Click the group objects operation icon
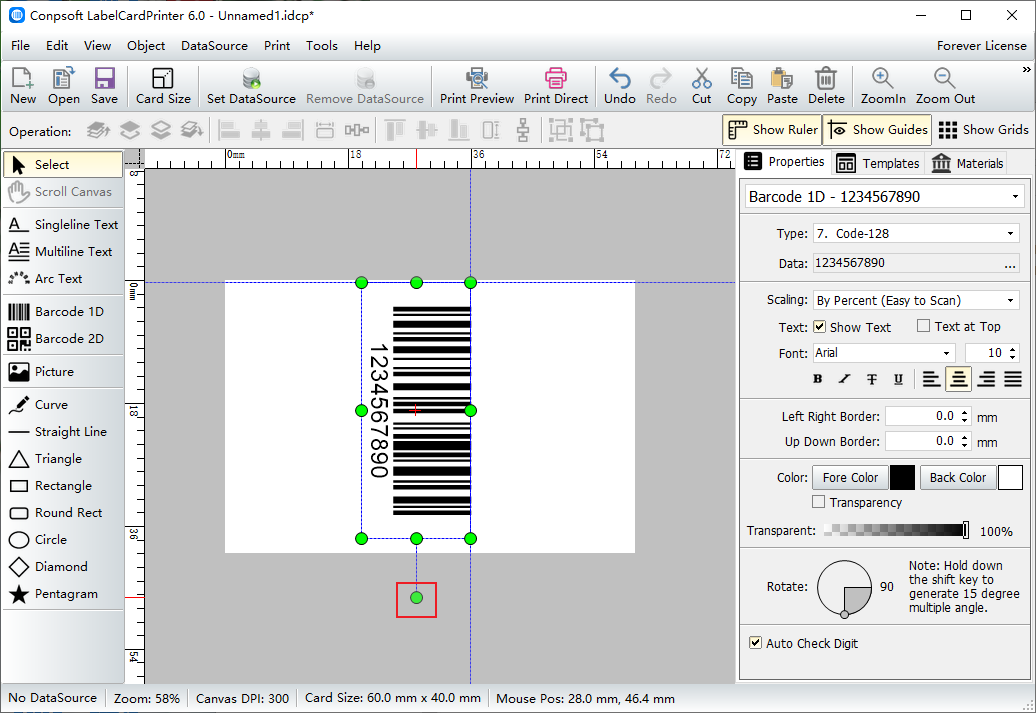The height and width of the screenshot is (713, 1036). coord(560,130)
